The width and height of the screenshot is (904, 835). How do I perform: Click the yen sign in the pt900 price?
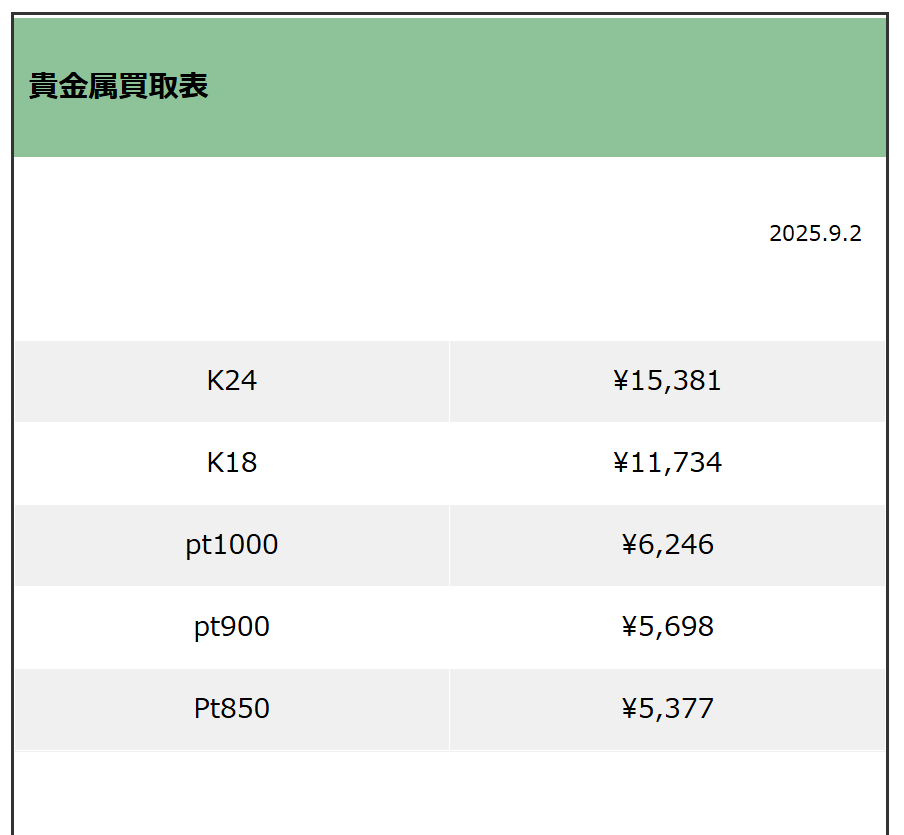[629, 627]
